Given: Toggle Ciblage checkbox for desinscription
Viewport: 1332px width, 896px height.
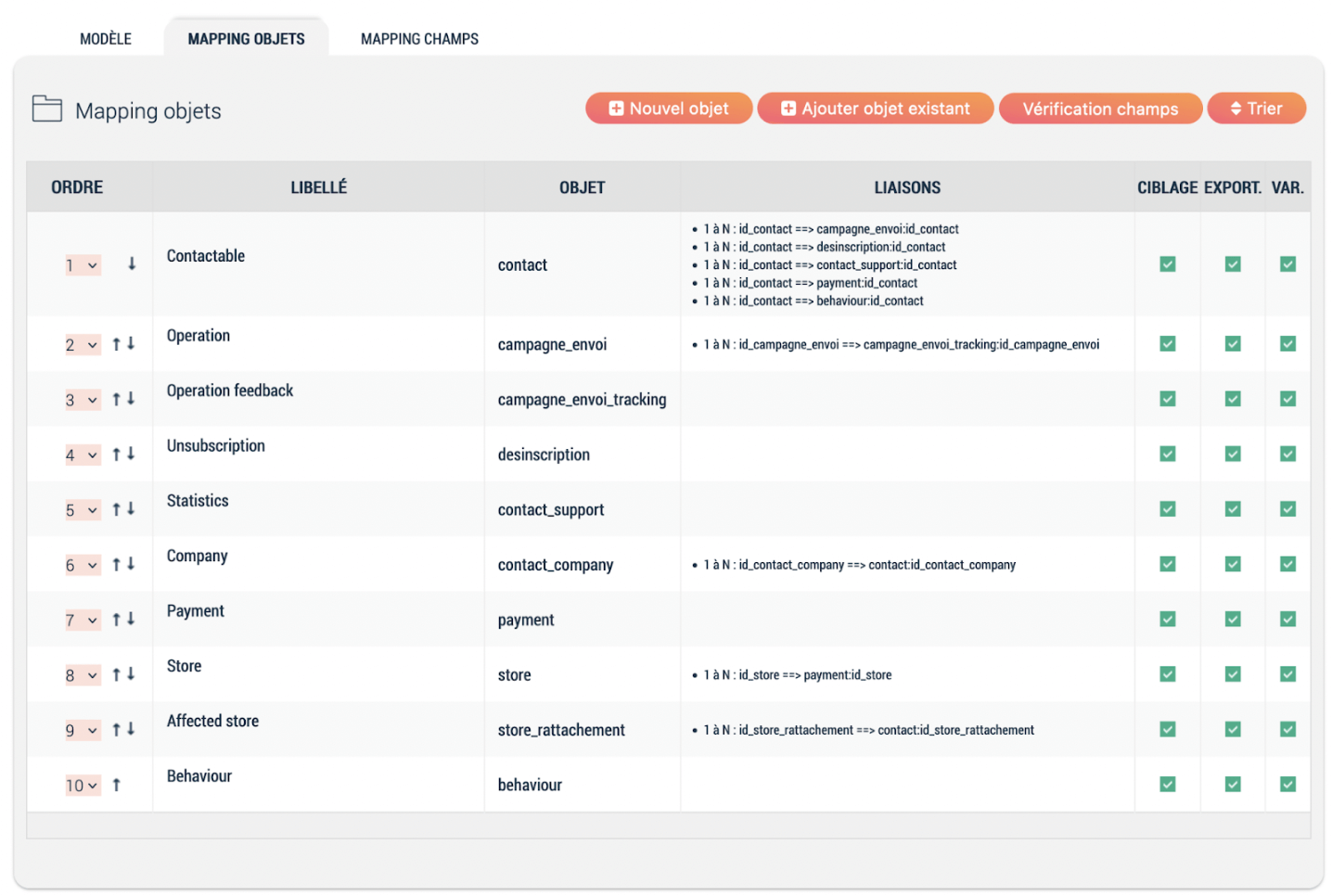Looking at the screenshot, I should point(1168,454).
